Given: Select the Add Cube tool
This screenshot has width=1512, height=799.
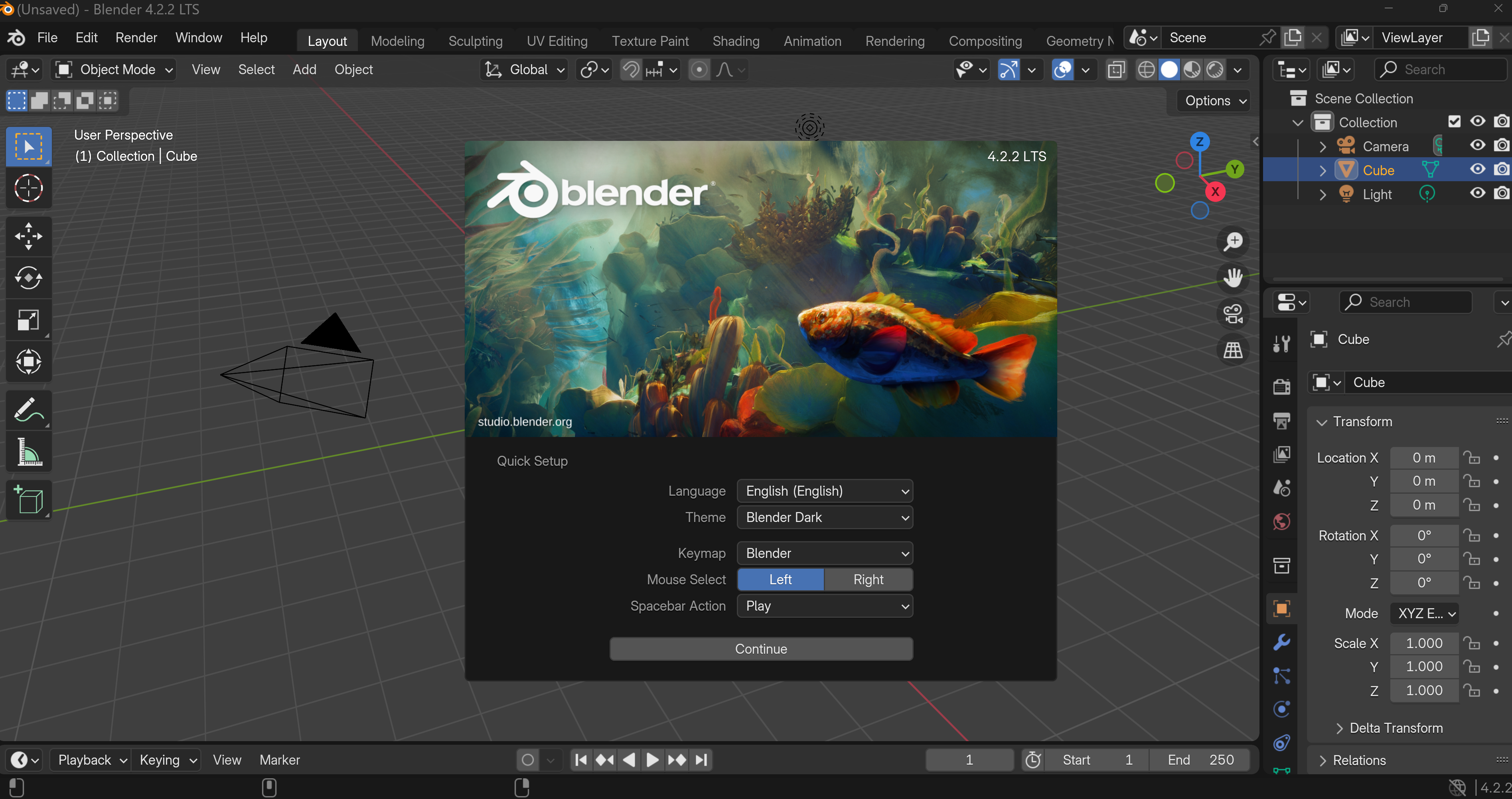Looking at the screenshot, I should pyautogui.click(x=28, y=500).
